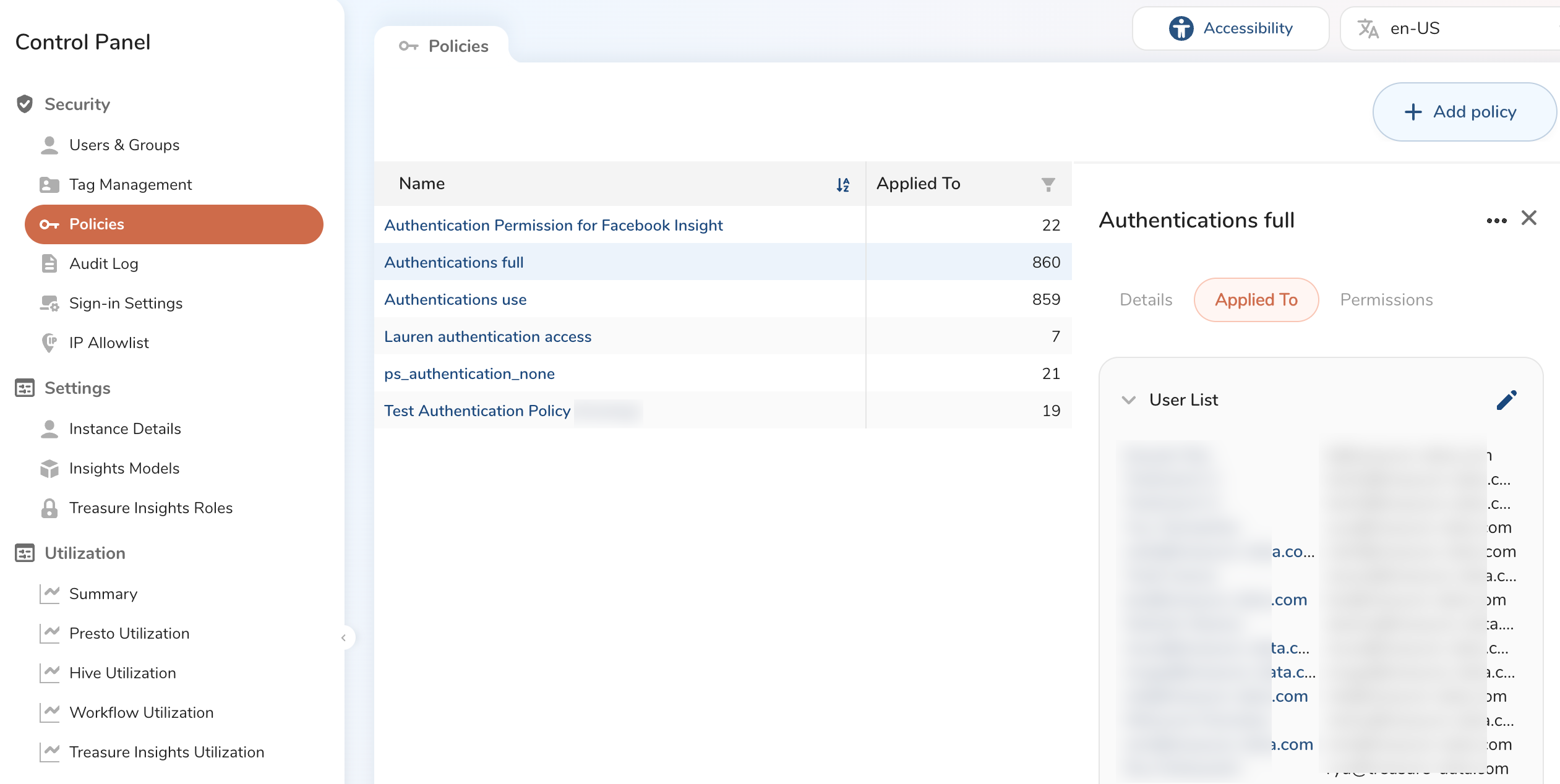Open Presto Utilization chart page
Viewport: 1560px width, 784px height.
point(129,633)
